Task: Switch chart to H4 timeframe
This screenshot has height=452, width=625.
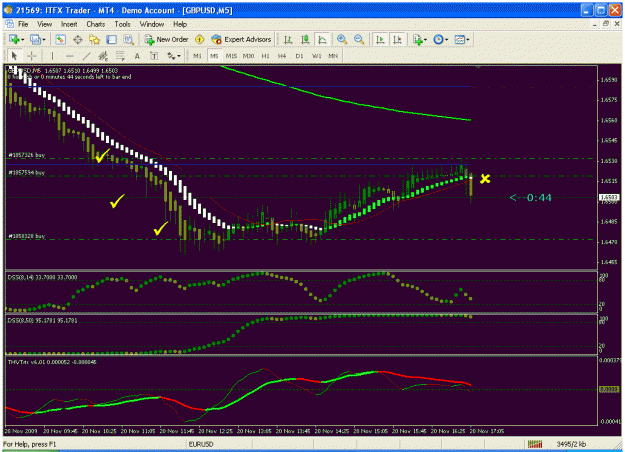Action: coord(282,56)
